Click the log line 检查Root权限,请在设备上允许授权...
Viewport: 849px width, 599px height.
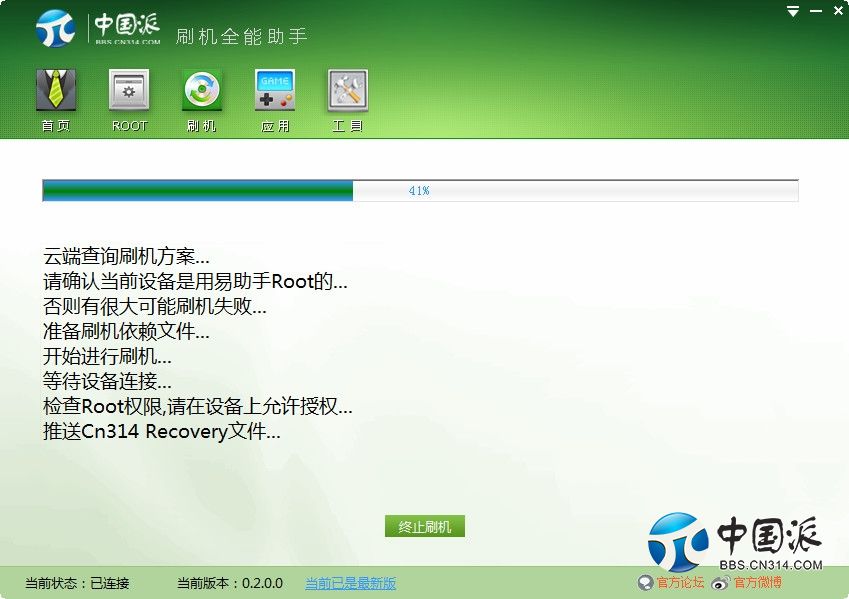(x=198, y=406)
